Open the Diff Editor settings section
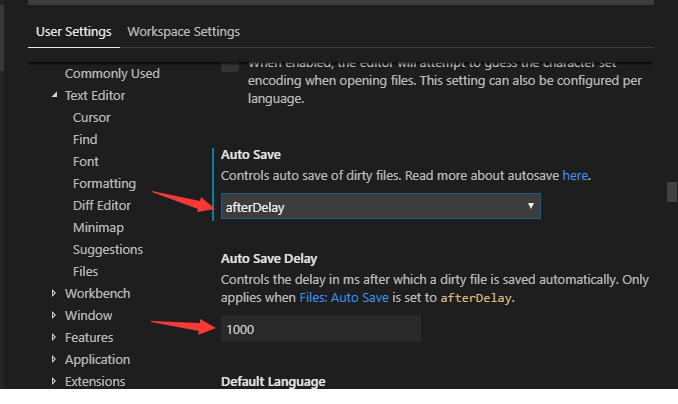This screenshot has height=404, width=678. 102,206
